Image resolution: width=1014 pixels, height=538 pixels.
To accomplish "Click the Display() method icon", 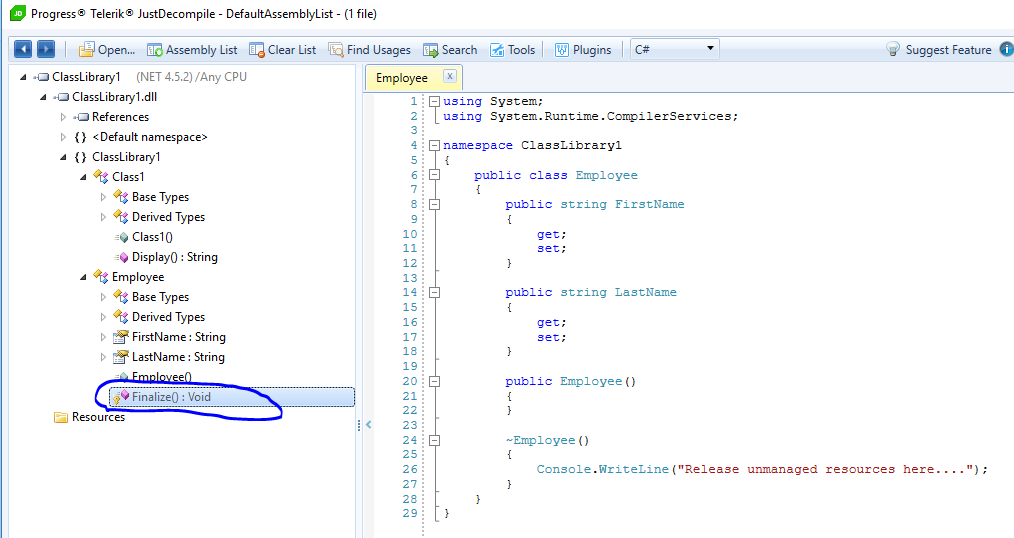I will point(121,257).
